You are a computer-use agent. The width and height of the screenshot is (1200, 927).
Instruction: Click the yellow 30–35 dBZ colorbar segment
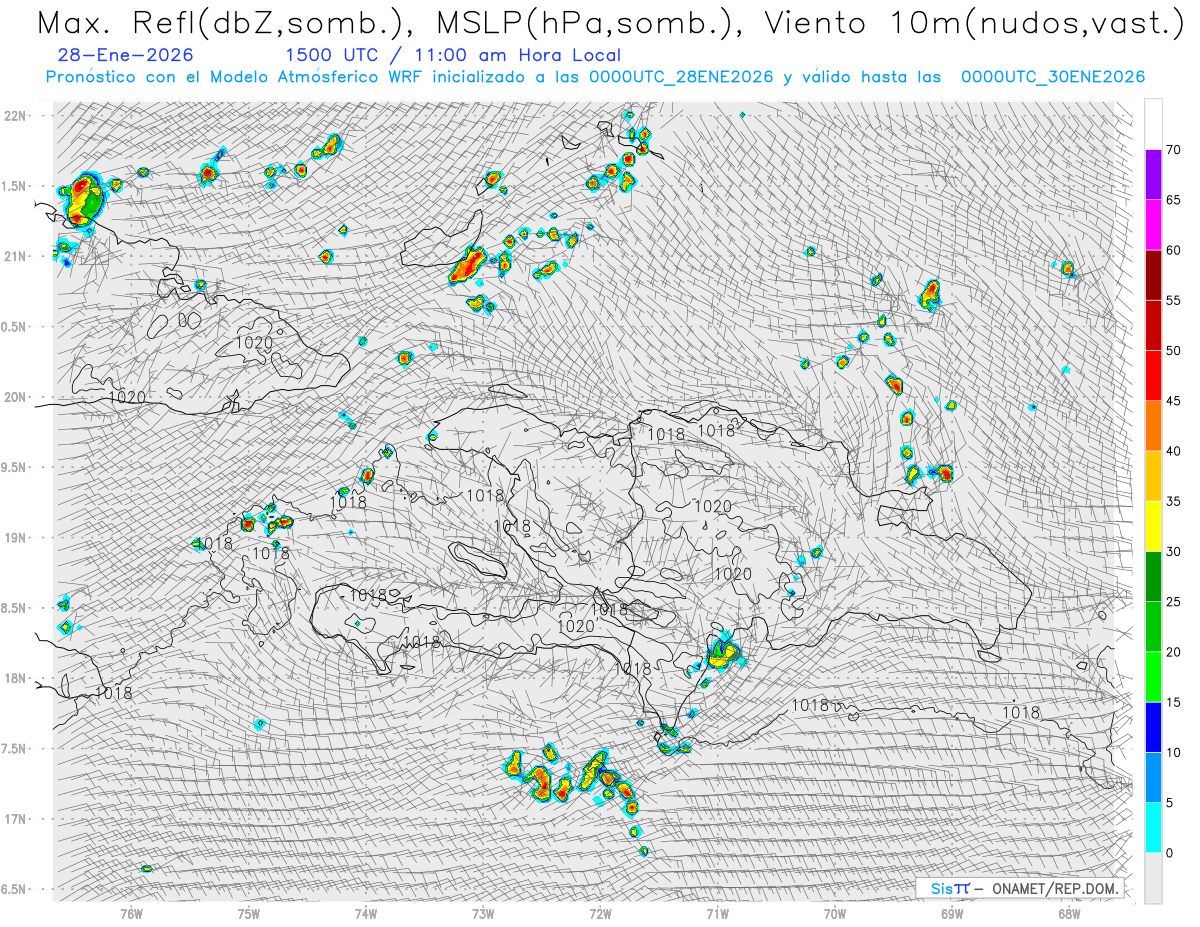1153,526
